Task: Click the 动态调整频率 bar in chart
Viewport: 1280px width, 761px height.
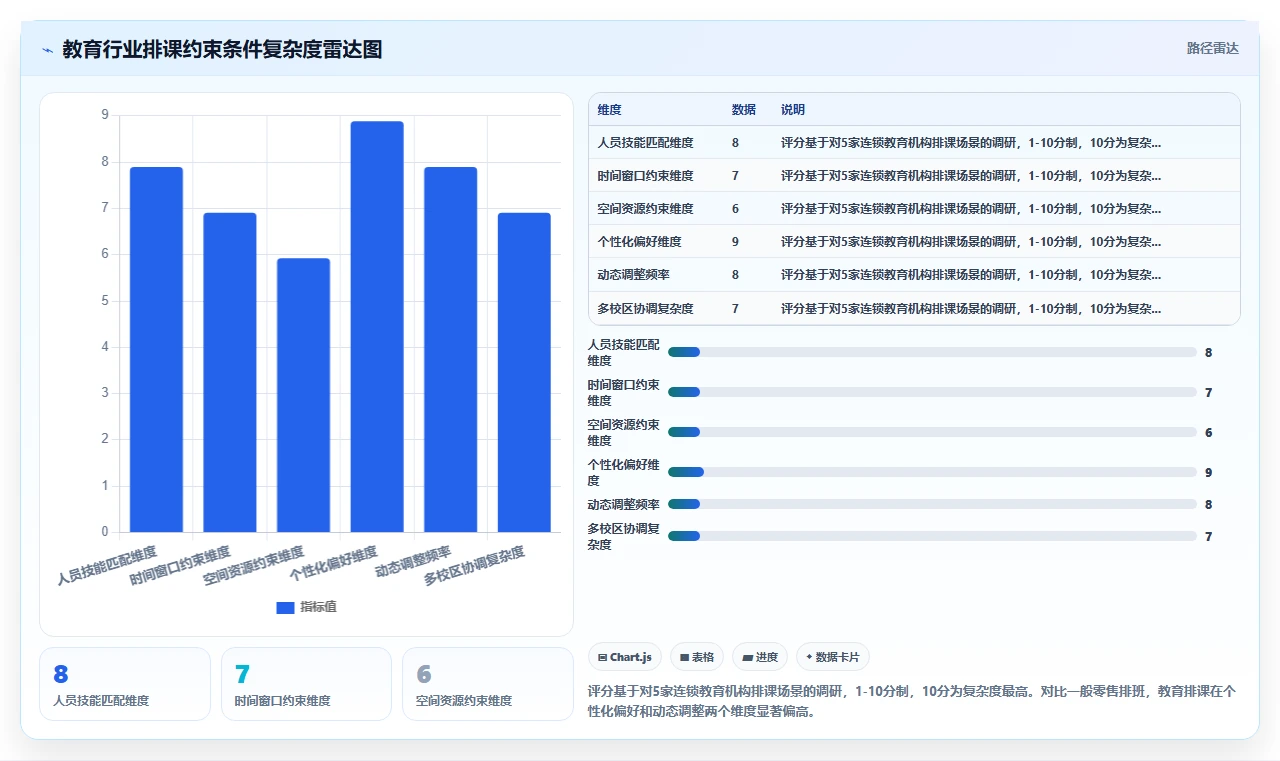Action: tap(450, 349)
